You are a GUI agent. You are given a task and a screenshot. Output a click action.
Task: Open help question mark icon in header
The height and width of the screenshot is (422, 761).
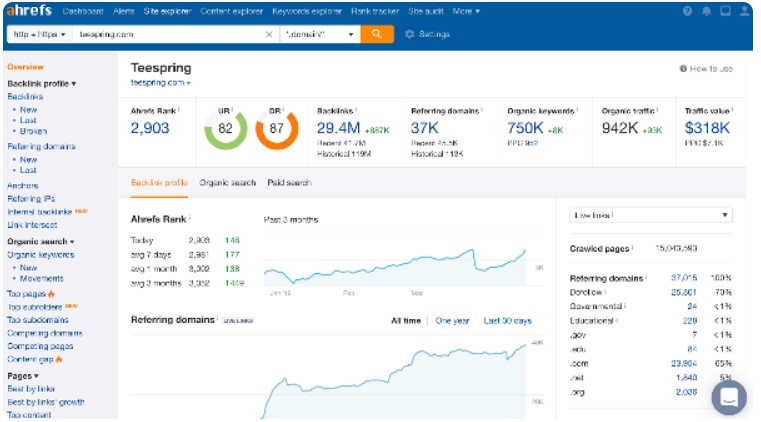[687, 11]
